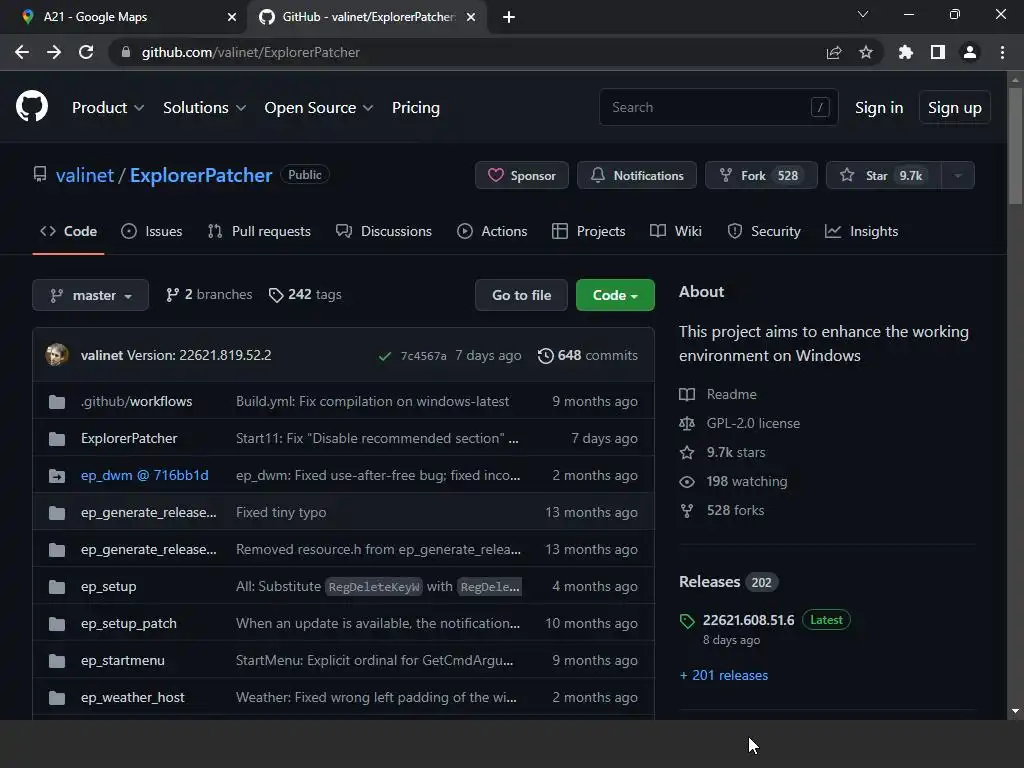This screenshot has width=1024, height=768.
Task: View the 242 tags link
Action: click(305, 295)
